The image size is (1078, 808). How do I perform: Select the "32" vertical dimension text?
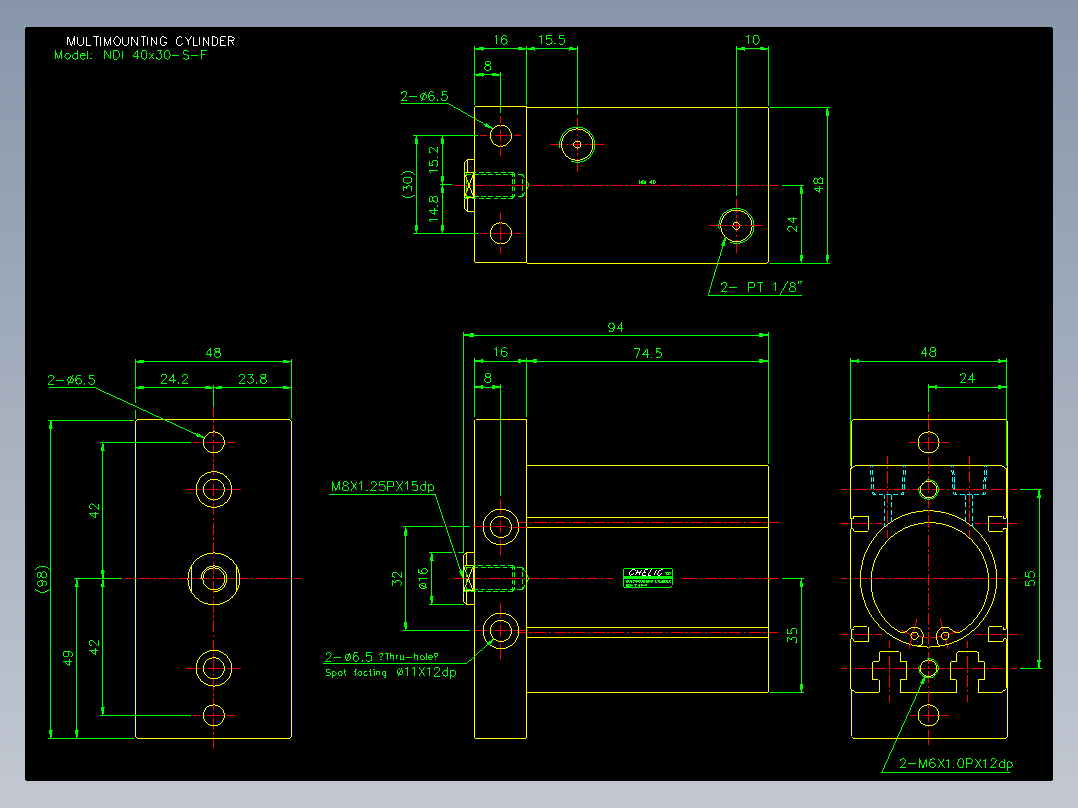click(x=397, y=579)
